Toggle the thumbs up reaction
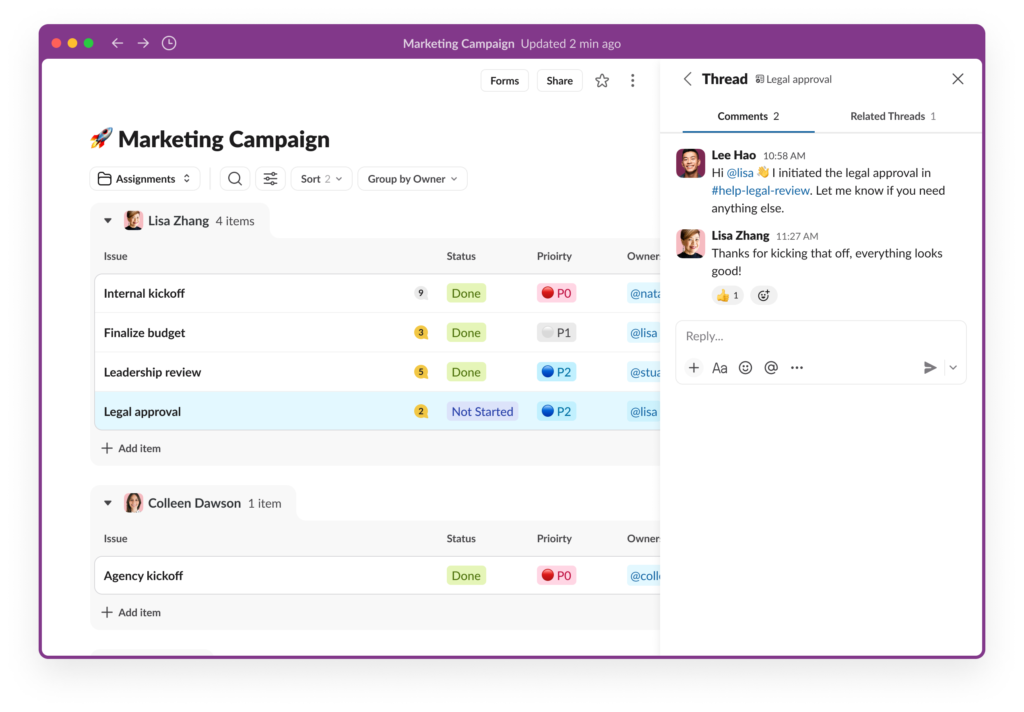This screenshot has width=1024, height=712. point(727,295)
